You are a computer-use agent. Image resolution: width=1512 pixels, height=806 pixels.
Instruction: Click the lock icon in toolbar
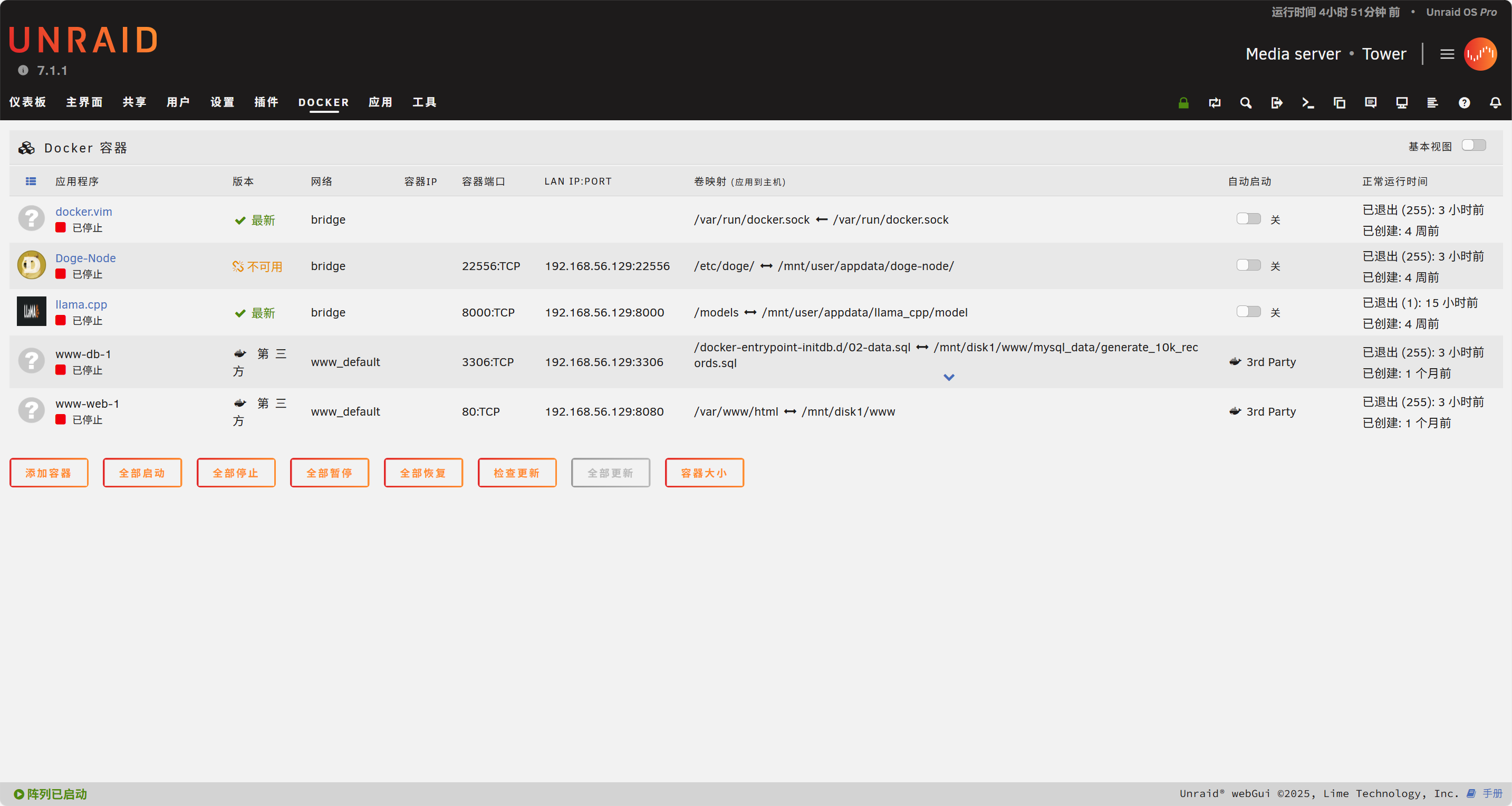[x=1183, y=103]
